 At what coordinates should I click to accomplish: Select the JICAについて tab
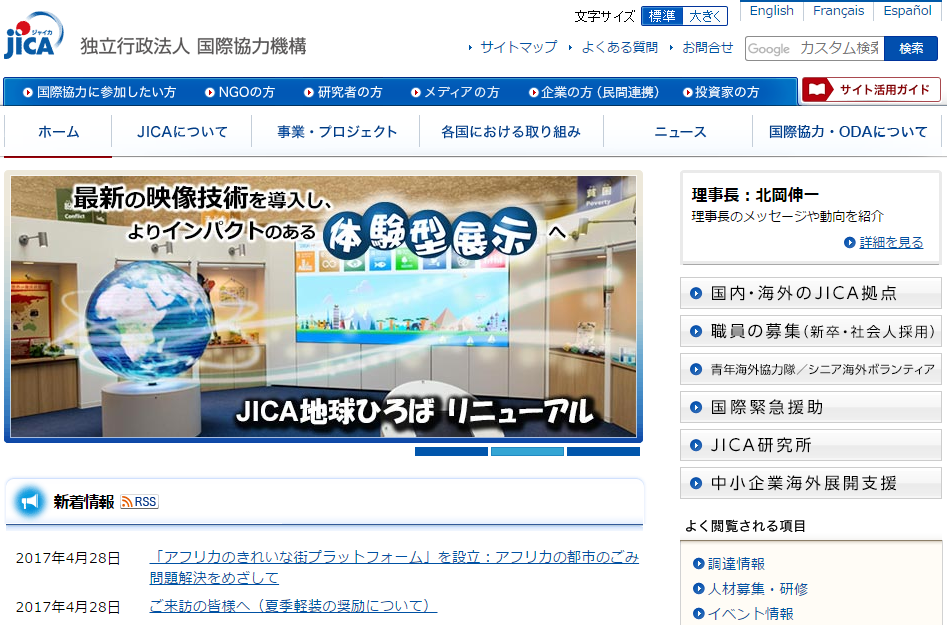(182, 132)
